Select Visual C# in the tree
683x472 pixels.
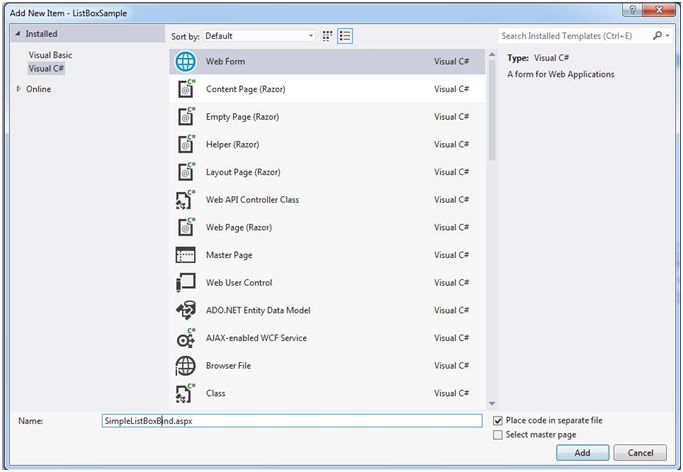pyautogui.click(x=46, y=68)
